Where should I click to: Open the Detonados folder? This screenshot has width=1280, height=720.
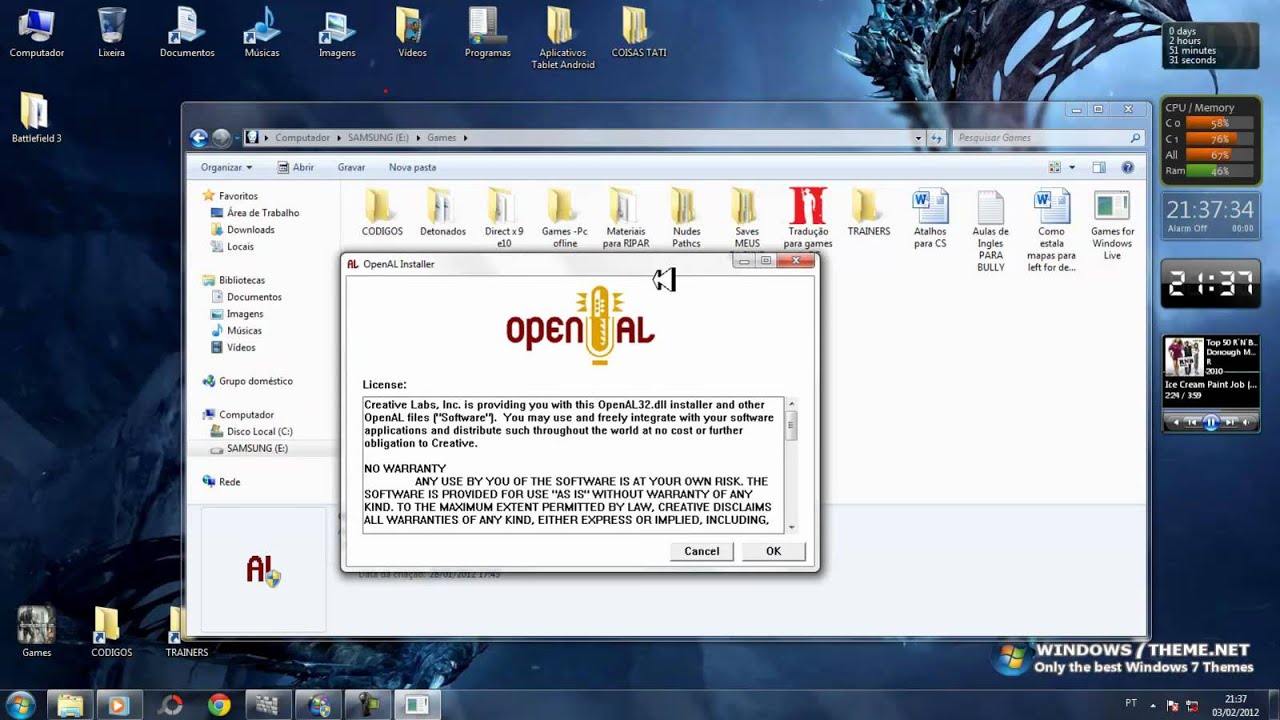[443, 213]
